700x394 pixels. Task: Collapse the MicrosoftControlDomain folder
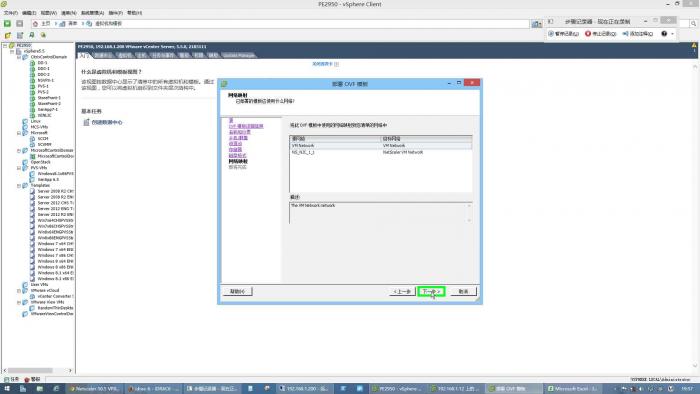[19, 150]
